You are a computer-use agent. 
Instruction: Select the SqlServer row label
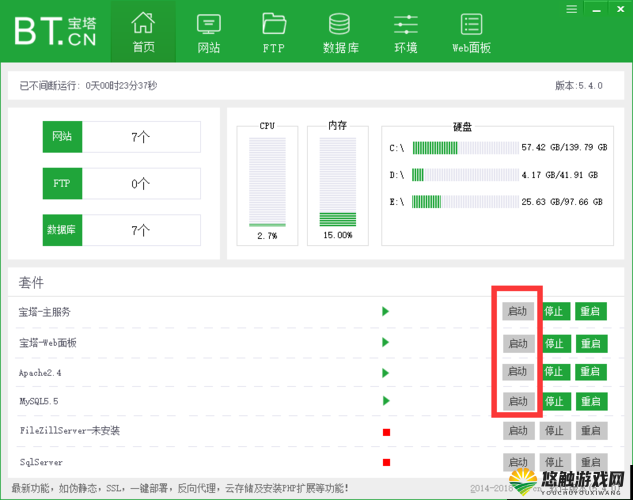click(41, 462)
